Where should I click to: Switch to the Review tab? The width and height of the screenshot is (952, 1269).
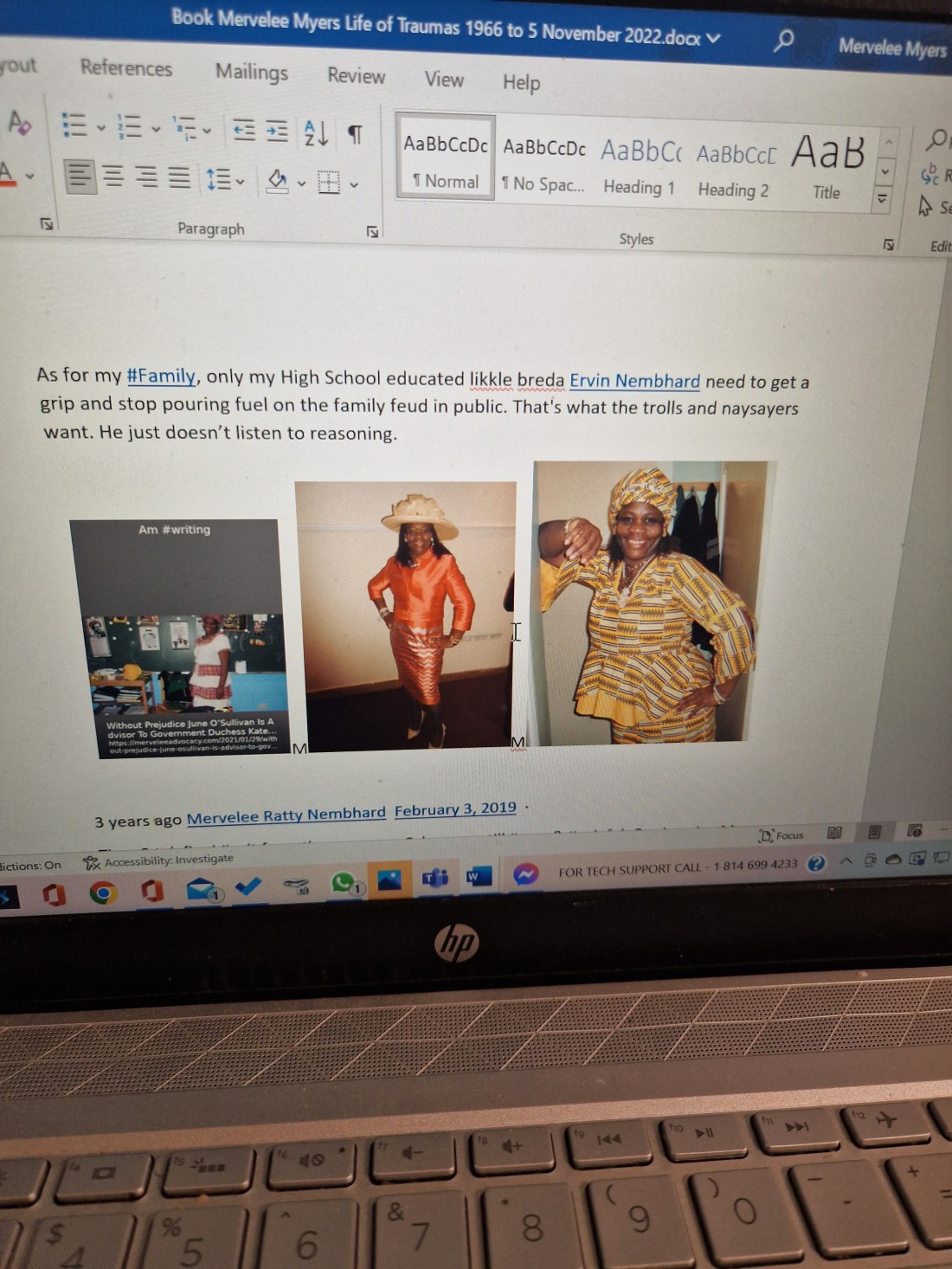click(356, 76)
